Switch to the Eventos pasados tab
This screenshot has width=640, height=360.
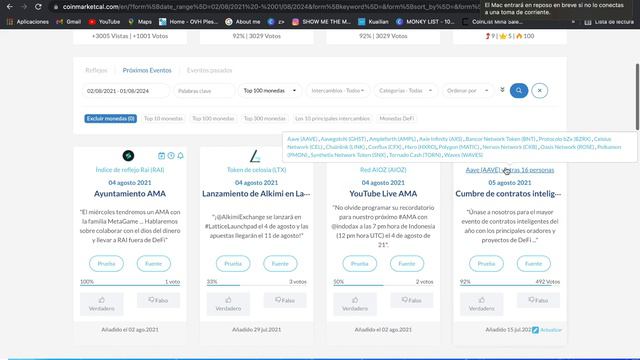(209, 70)
